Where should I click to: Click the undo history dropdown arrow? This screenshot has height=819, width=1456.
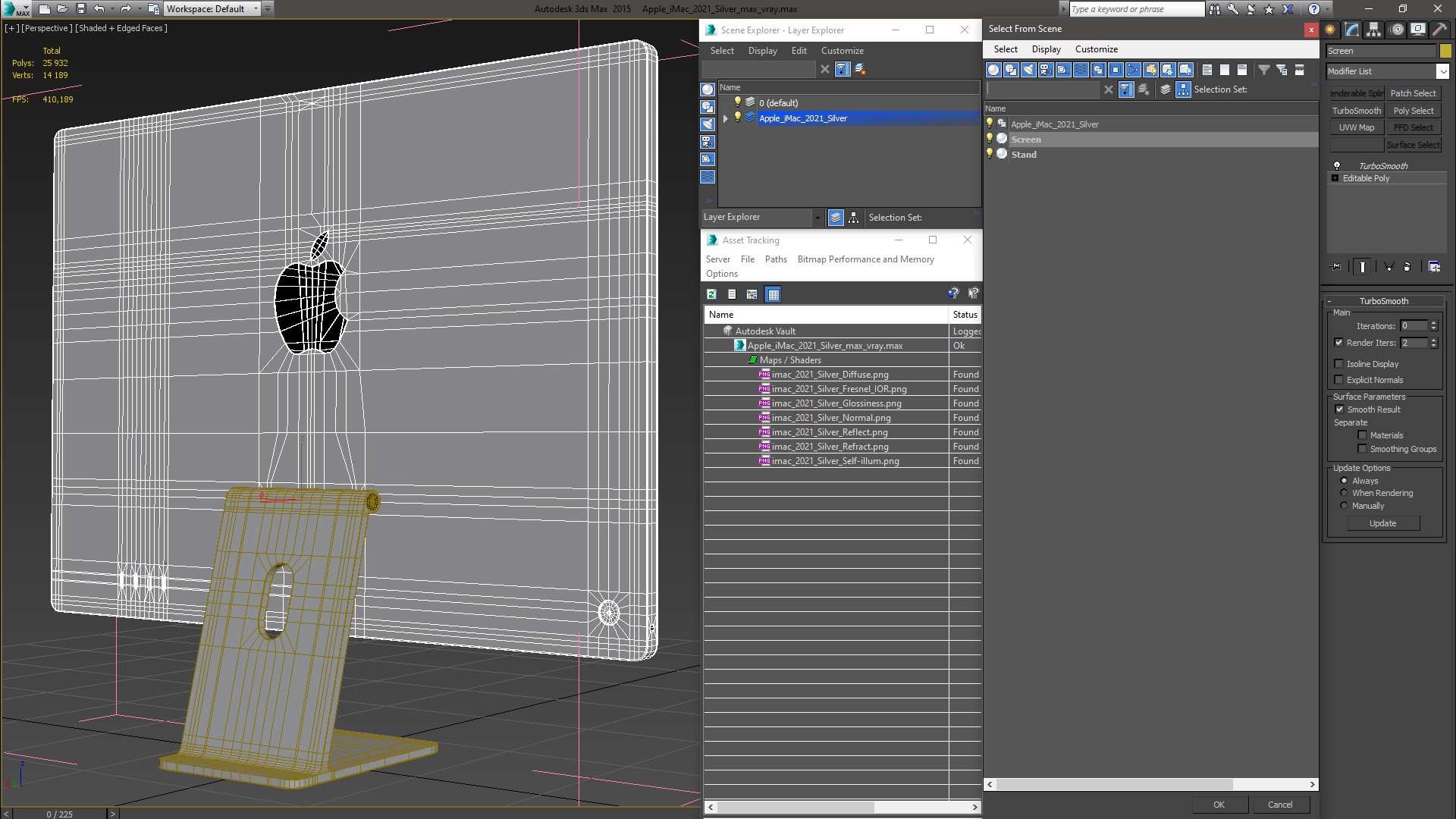(111, 9)
